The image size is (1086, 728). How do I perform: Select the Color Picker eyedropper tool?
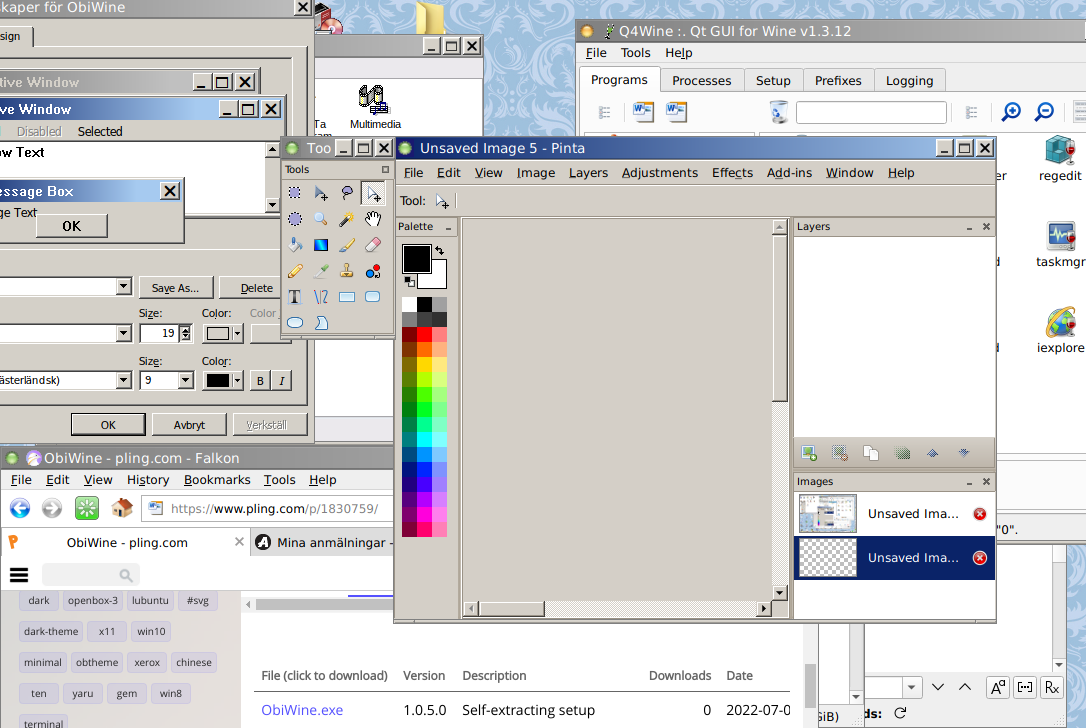(x=321, y=271)
